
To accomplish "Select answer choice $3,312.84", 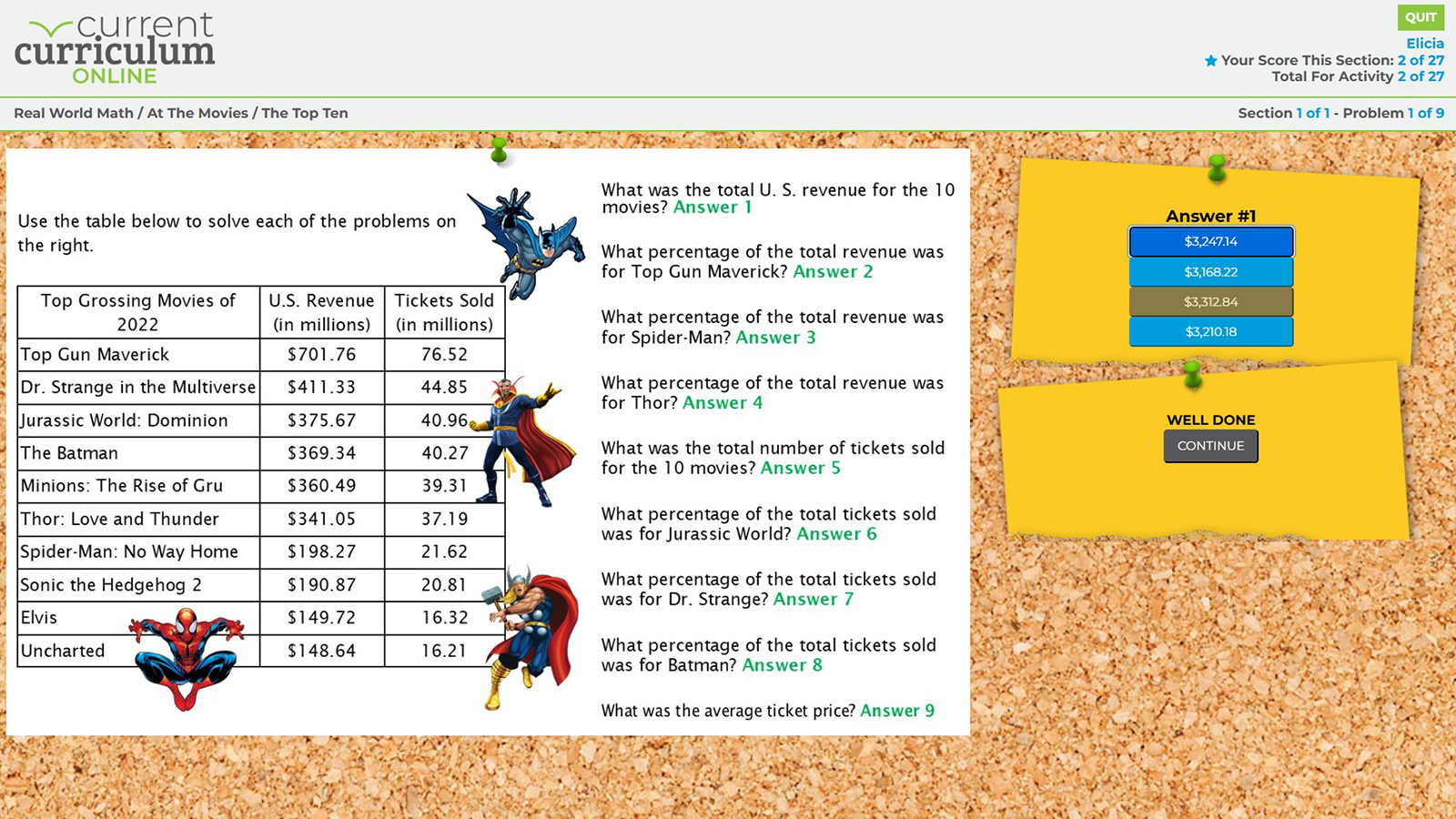I will click(1210, 302).
